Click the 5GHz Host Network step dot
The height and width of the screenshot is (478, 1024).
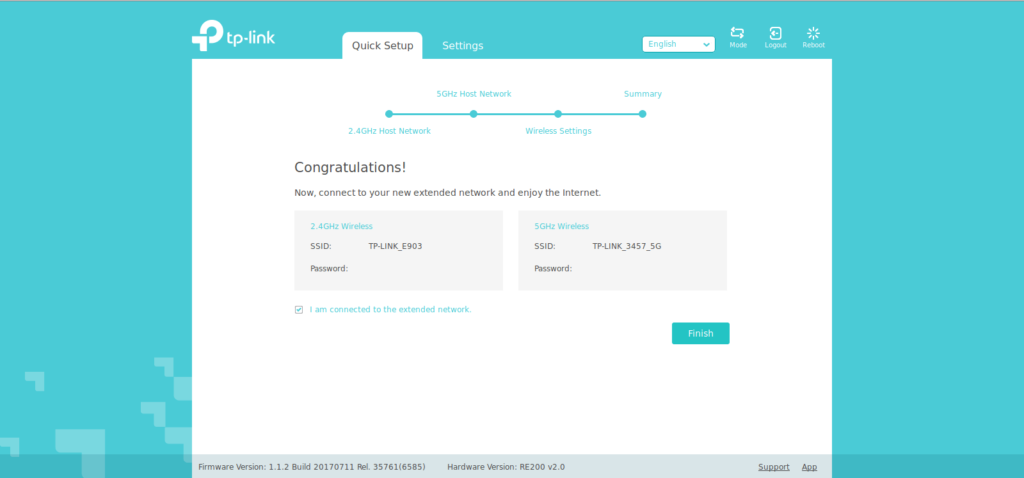click(474, 114)
